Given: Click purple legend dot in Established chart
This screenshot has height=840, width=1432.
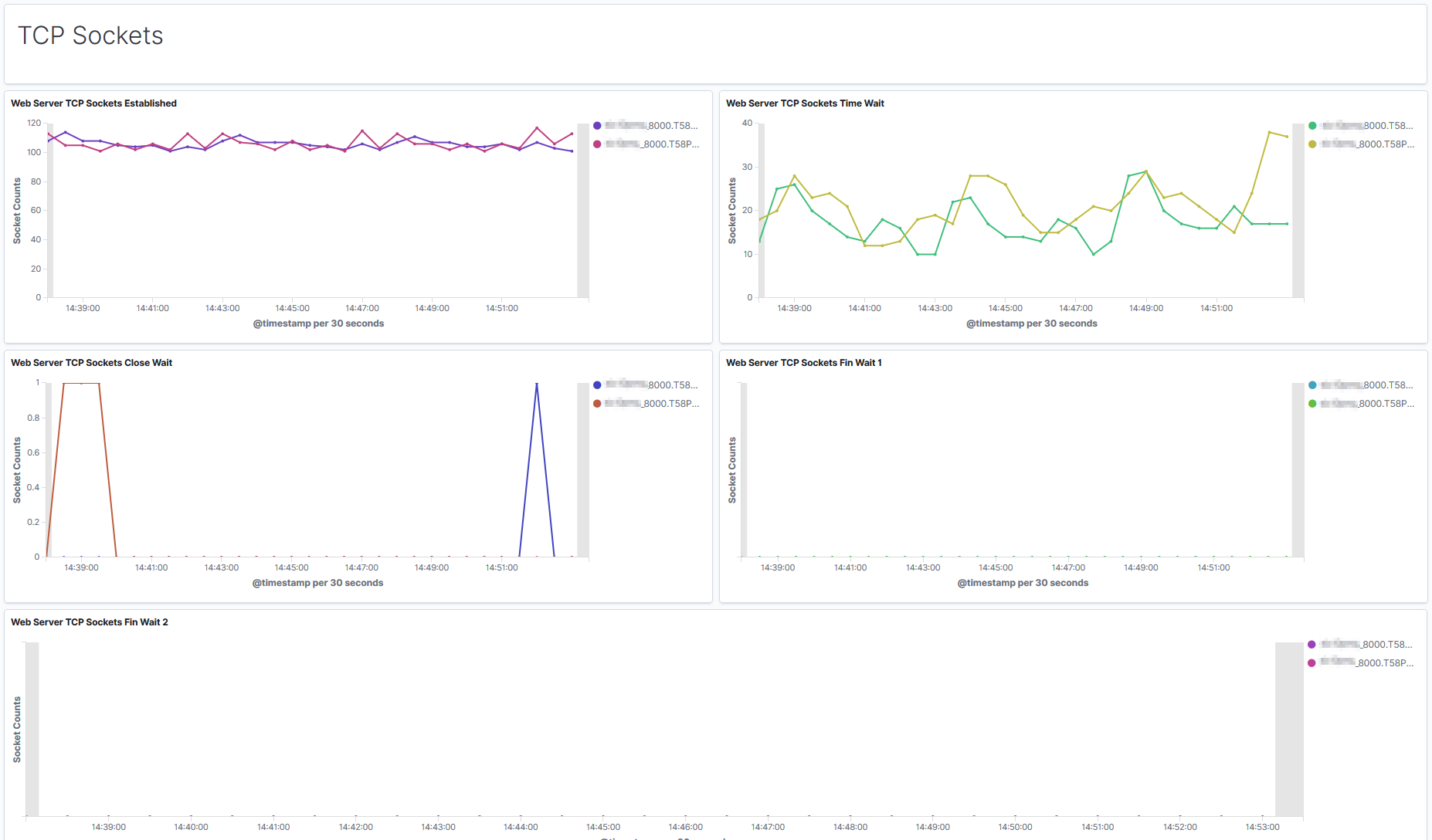Looking at the screenshot, I should click(597, 126).
